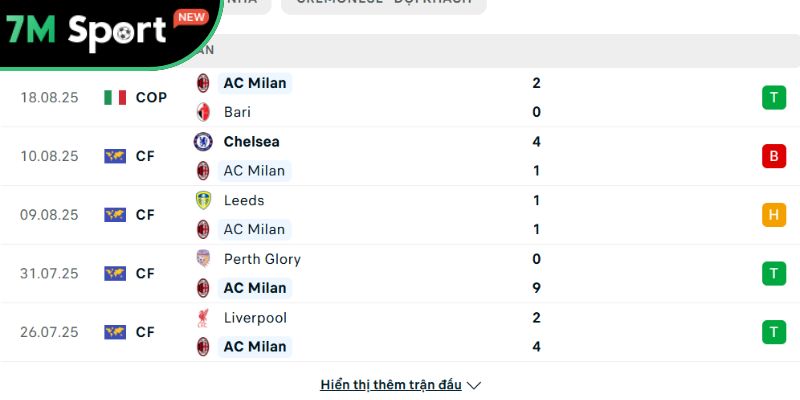Click the world flag on 10.08.25 row
Viewport: 800px width, 400px height.
(115, 156)
